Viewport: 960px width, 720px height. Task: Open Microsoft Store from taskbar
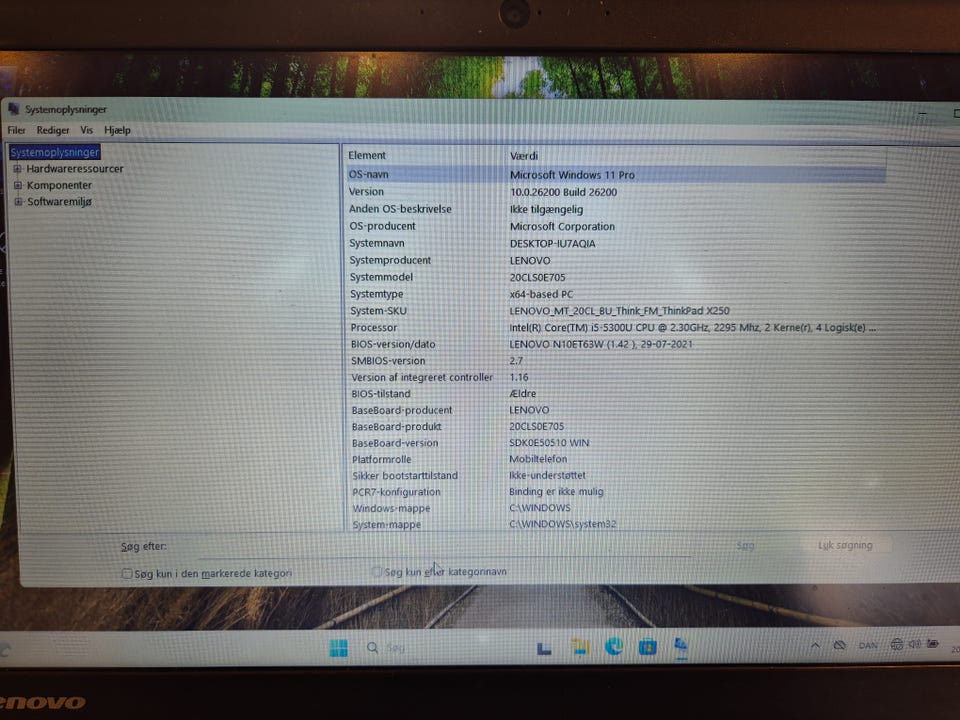coord(648,647)
